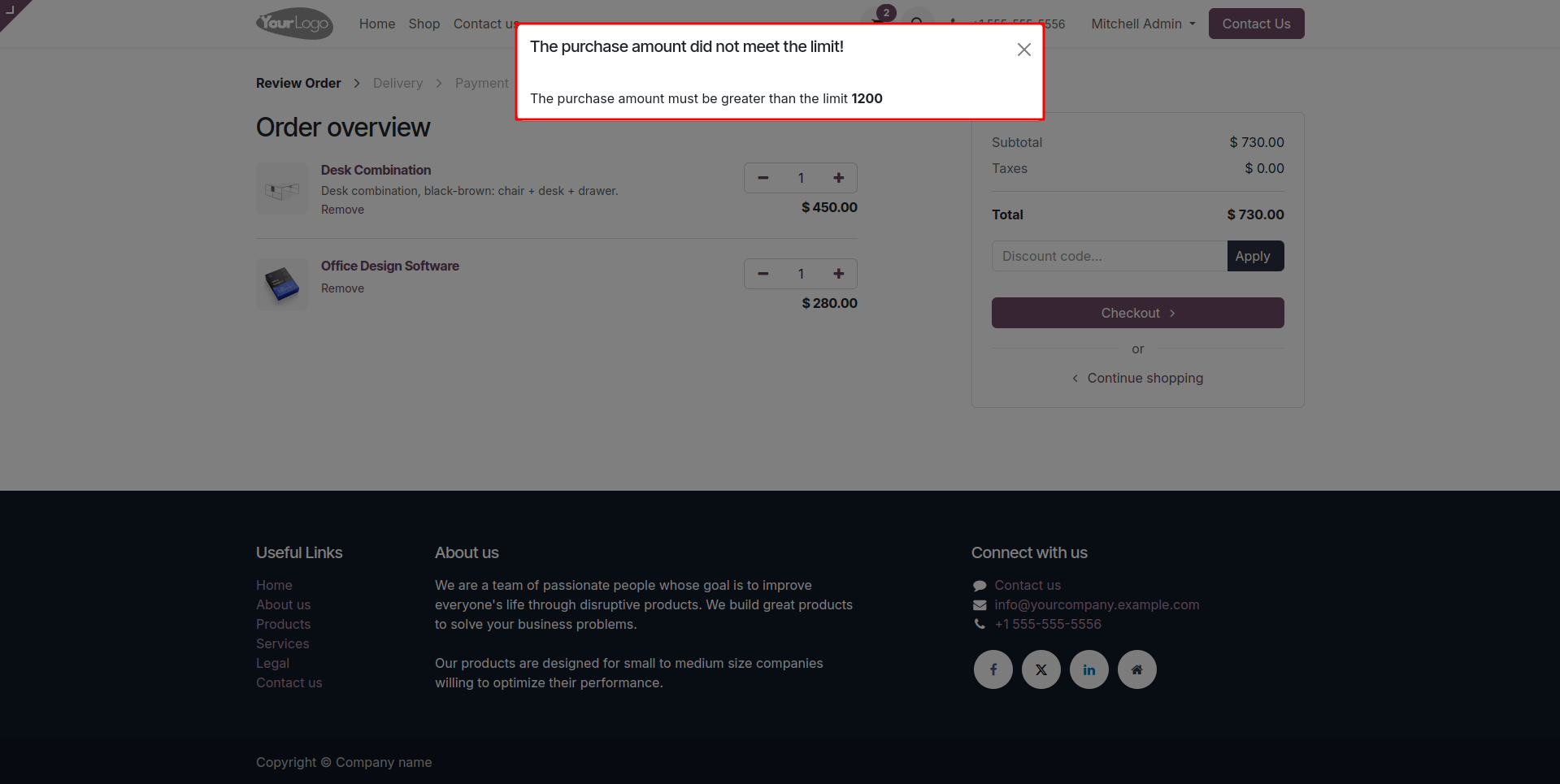Image resolution: width=1560 pixels, height=784 pixels.
Task: Decrease the Desk Combination quantity
Action: pos(763,178)
